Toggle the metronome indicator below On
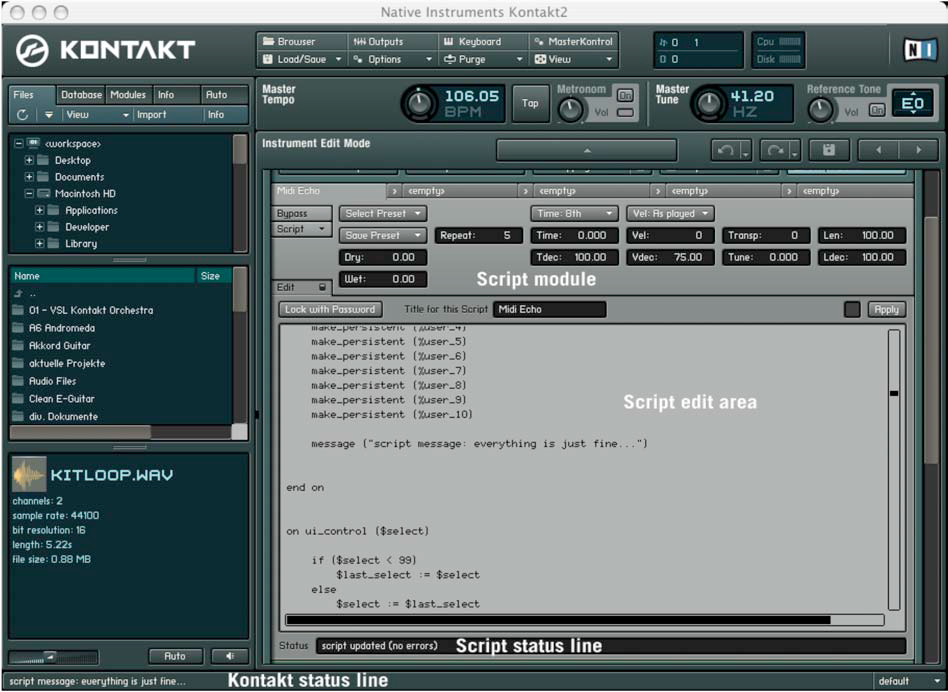Screen dimensions: 948x692 click(x=625, y=112)
